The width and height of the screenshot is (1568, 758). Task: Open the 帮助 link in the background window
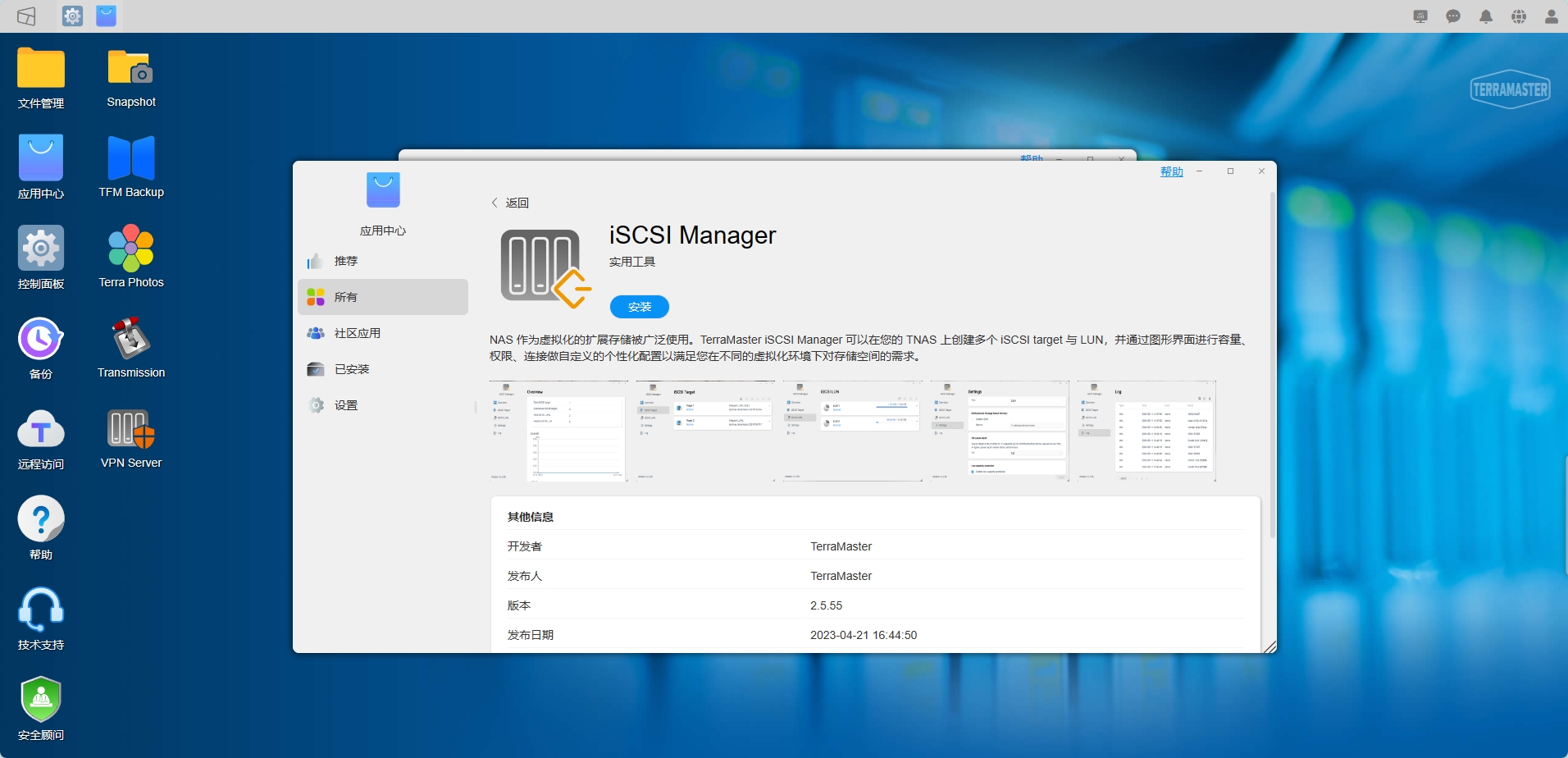pos(1032,158)
